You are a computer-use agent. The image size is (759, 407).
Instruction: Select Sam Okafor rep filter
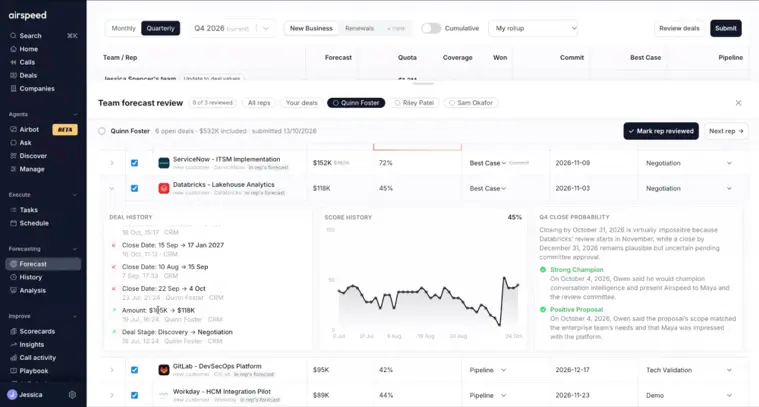click(471, 103)
